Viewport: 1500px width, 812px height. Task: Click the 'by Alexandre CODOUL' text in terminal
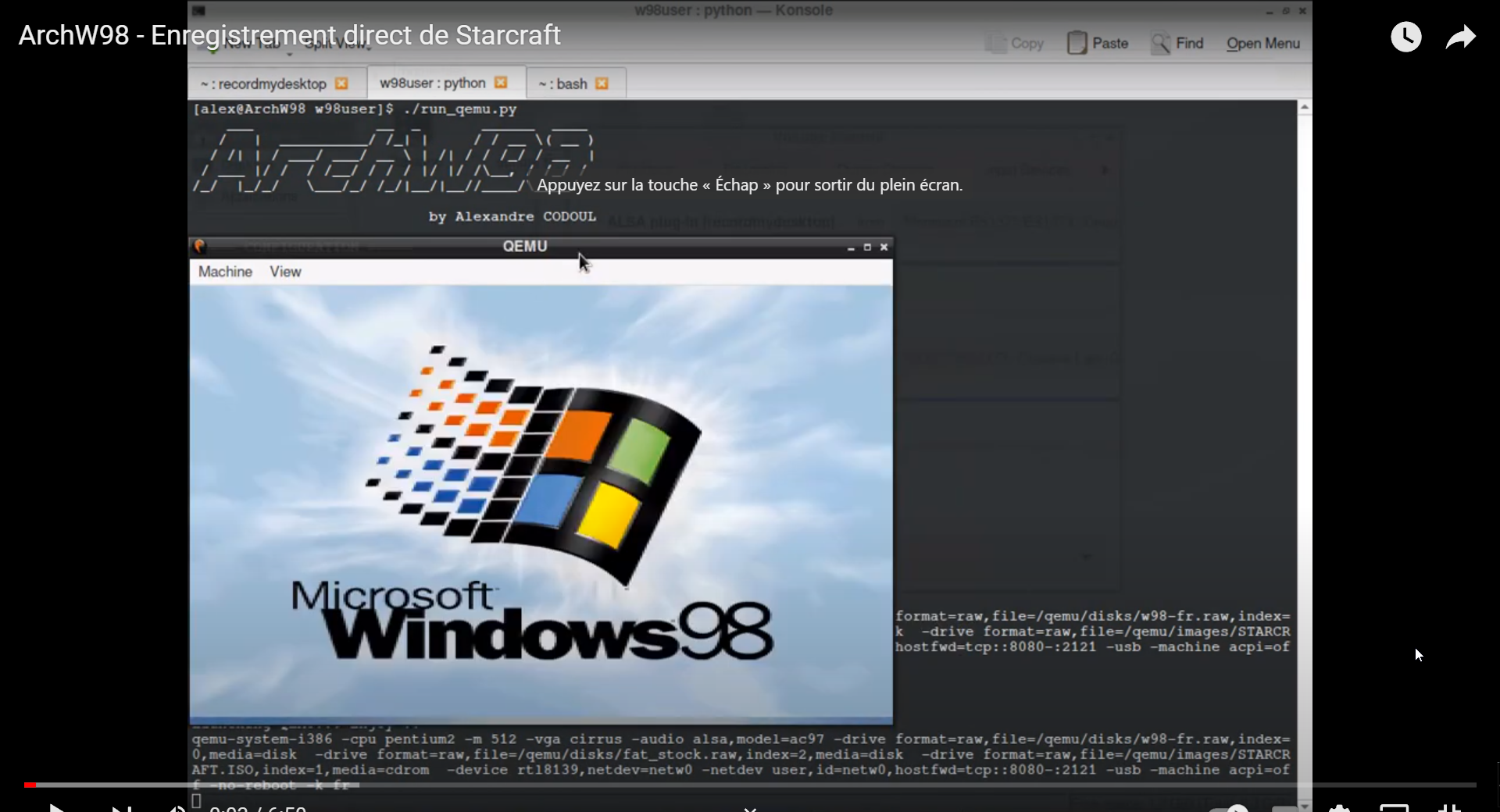tap(512, 216)
